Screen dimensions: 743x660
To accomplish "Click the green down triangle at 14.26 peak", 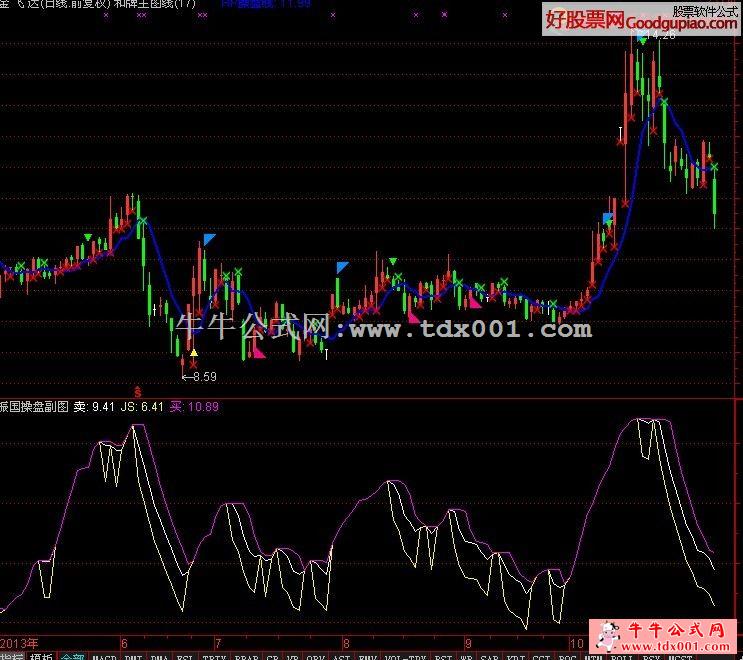I will [641, 37].
